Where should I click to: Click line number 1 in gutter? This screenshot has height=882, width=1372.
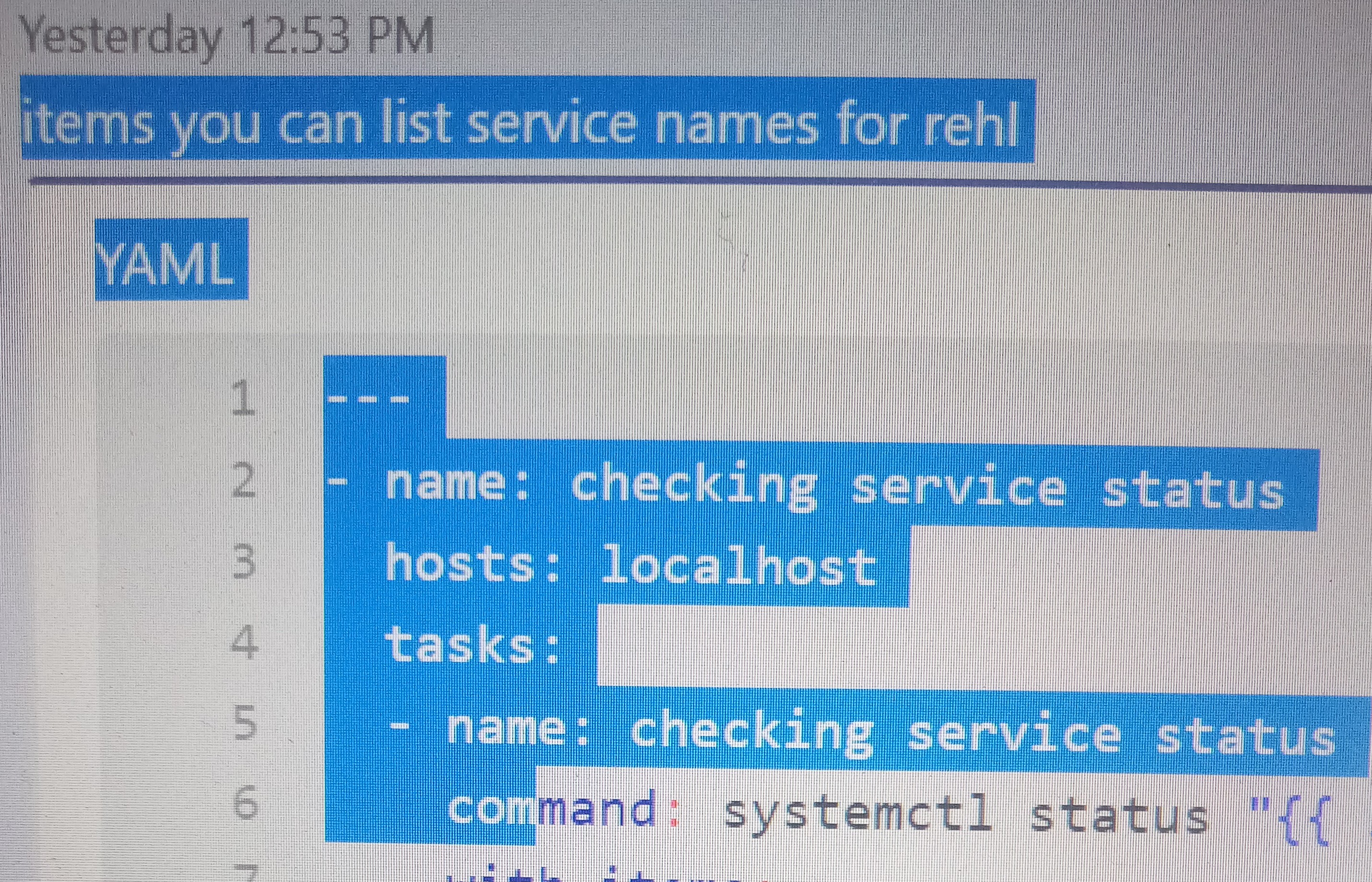[243, 399]
